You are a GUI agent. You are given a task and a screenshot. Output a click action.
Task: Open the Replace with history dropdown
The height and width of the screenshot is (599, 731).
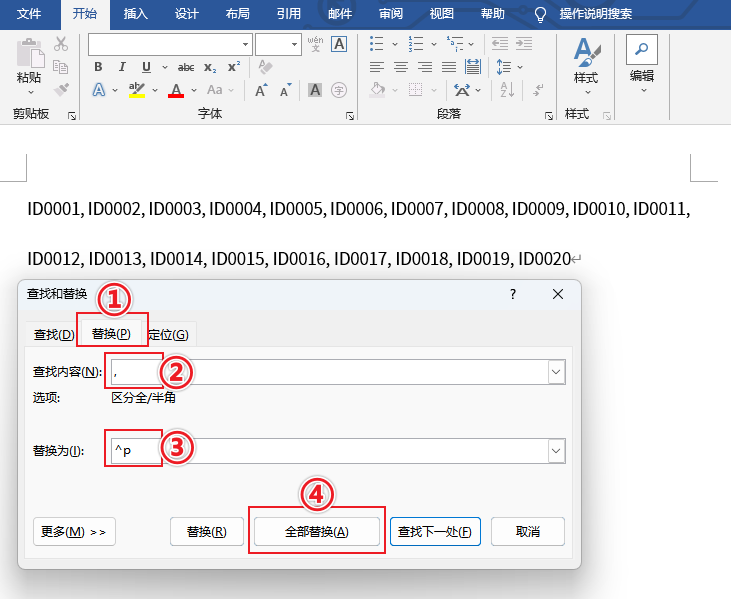(556, 451)
